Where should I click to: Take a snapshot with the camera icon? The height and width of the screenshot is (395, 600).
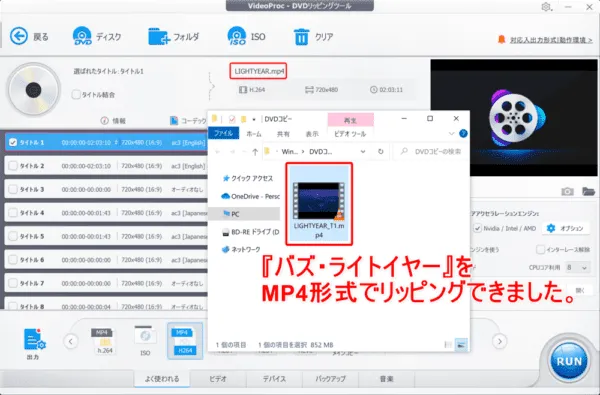(567, 191)
